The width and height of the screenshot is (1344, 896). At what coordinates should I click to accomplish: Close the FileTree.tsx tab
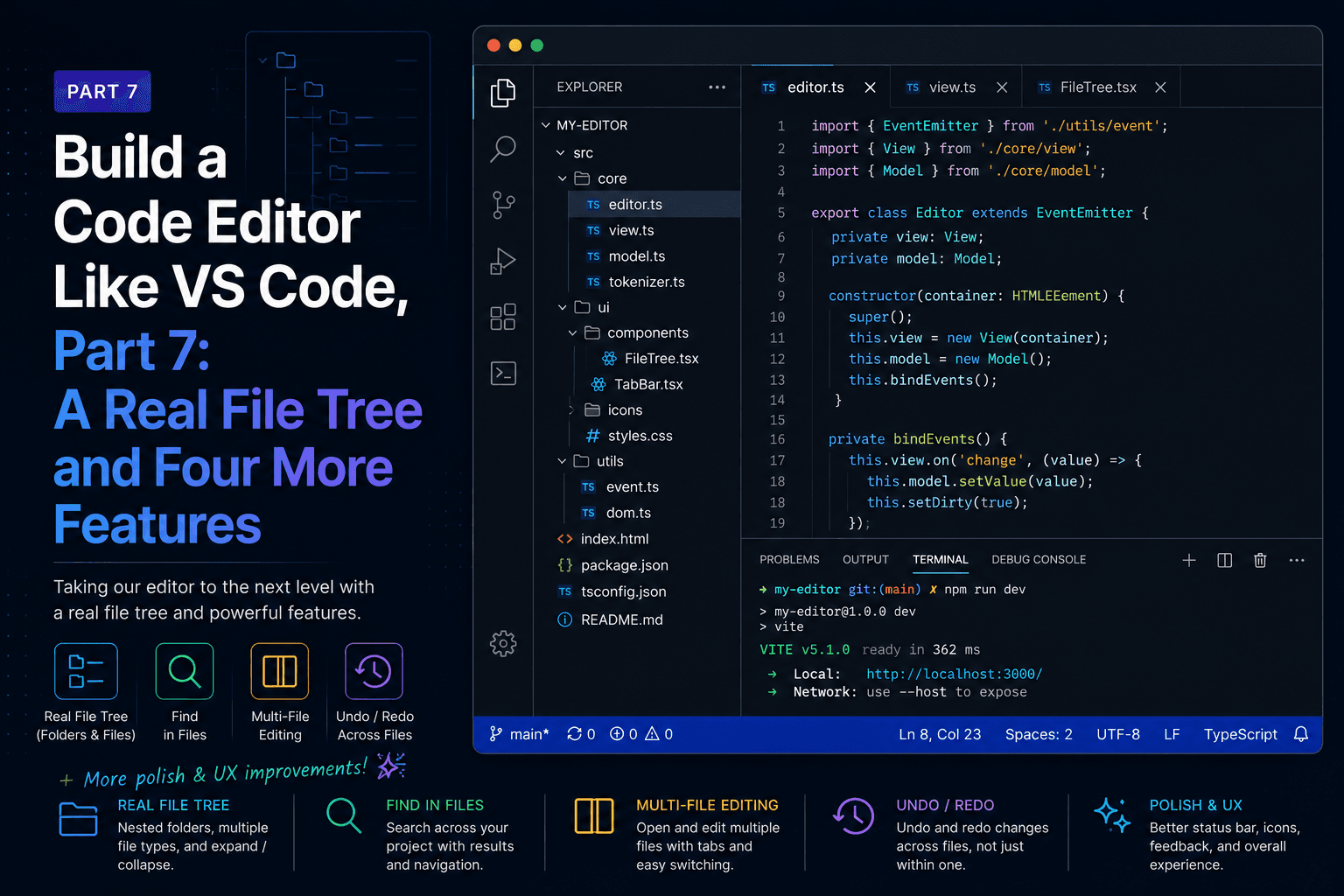pyautogui.click(x=1160, y=87)
